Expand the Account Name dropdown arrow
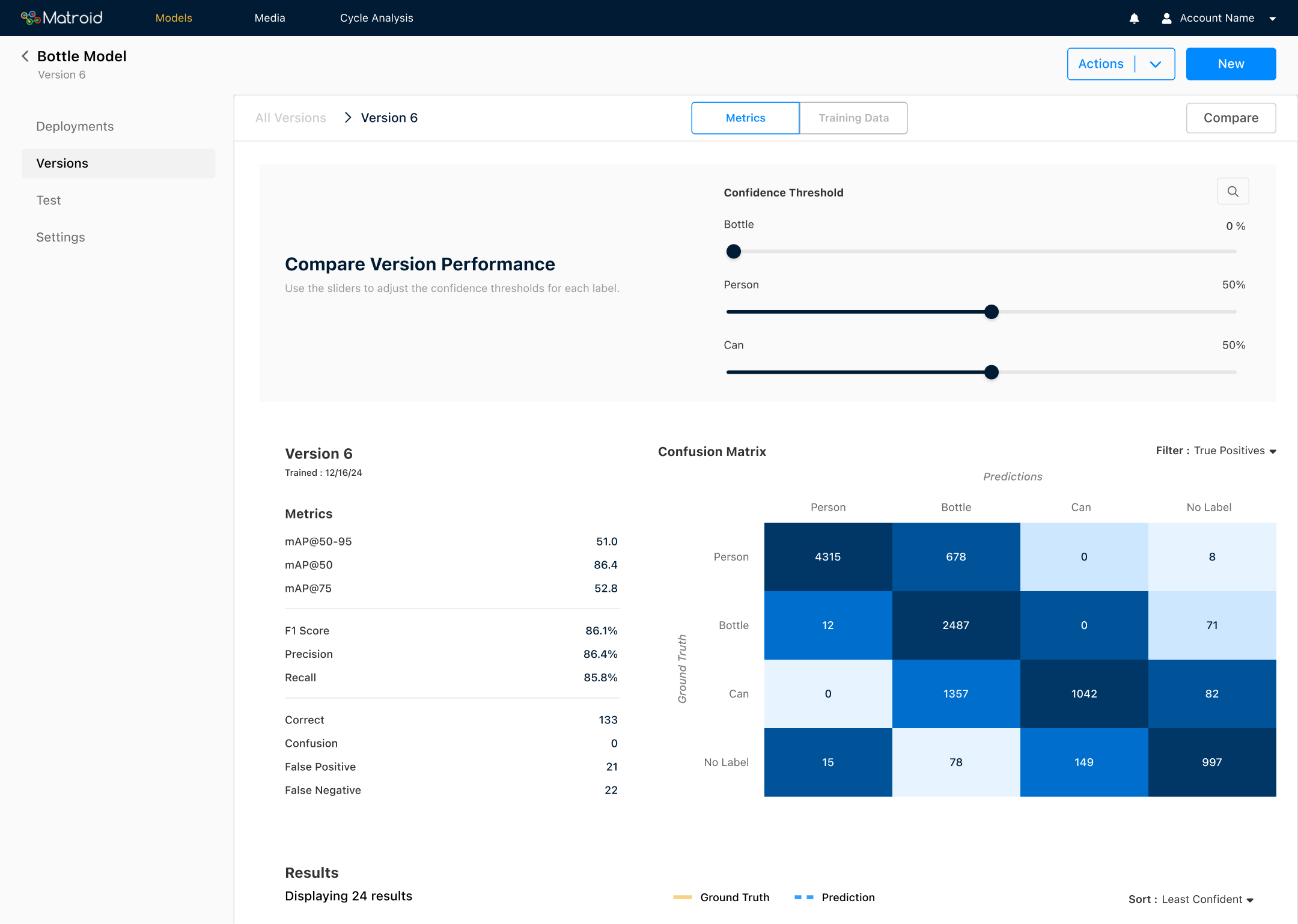This screenshot has height=924, width=1298. tap(1273, 19)
